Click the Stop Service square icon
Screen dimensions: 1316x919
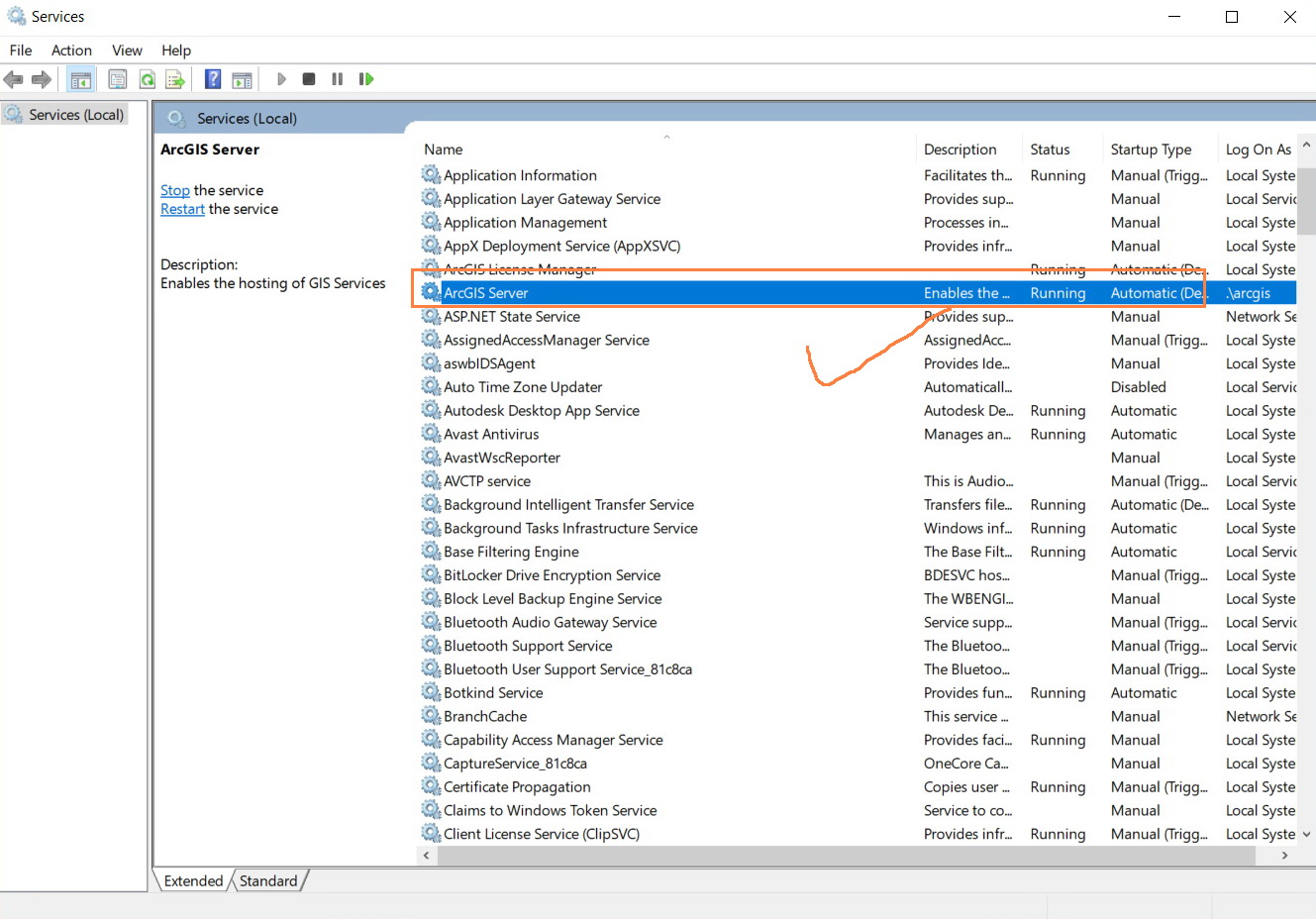pos(309,79)
